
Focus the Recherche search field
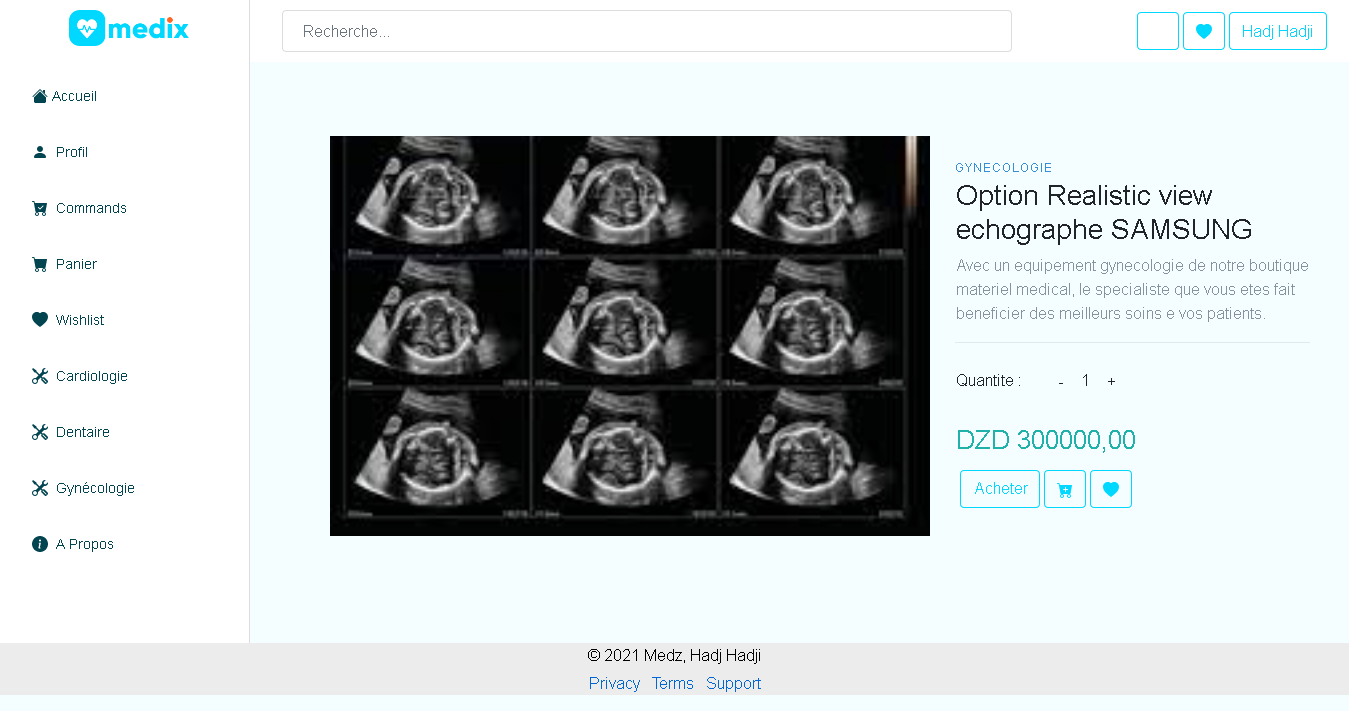click(x=647, y=31)
